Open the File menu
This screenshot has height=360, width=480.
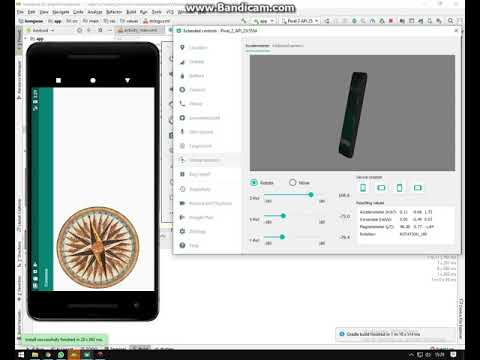(x=20, y=12)
